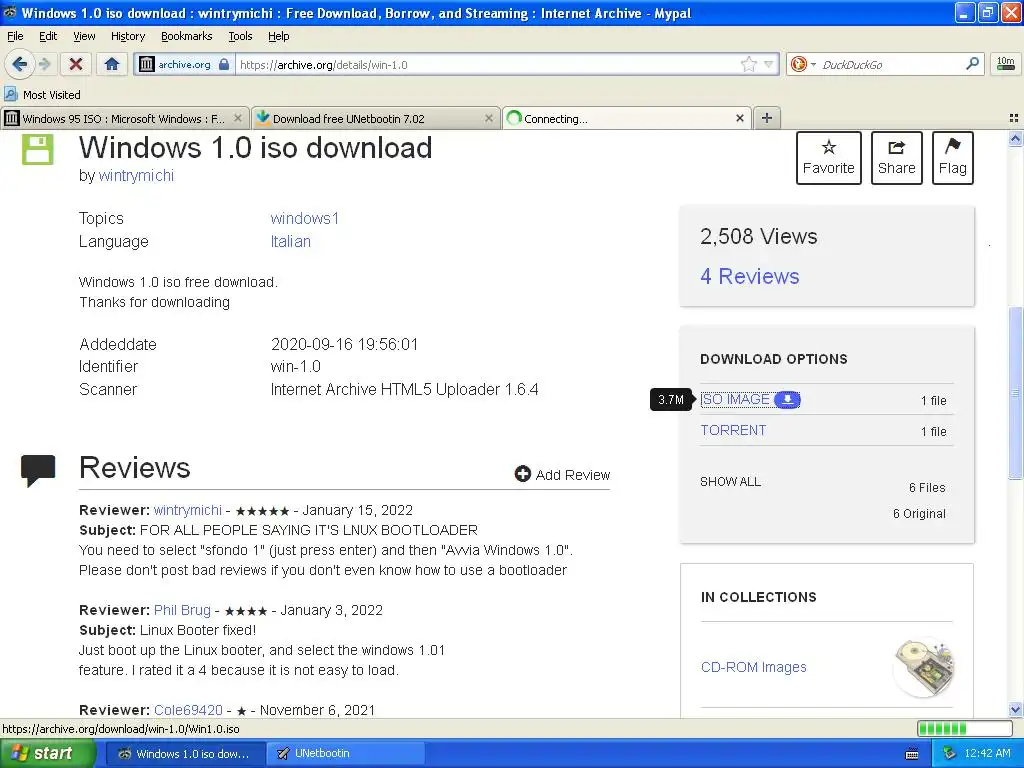Screen dimensions: 1024x768
Task: Open the Help menu
Action: point(278,36)
